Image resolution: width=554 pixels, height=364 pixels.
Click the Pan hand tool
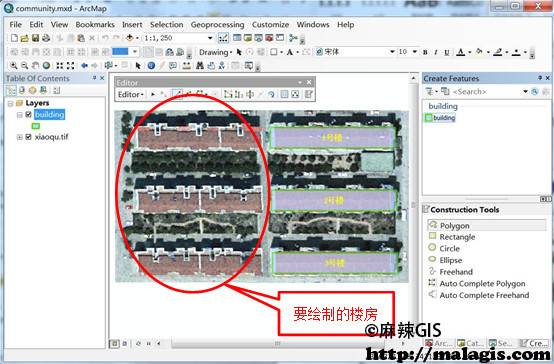[x=35, y=65]
